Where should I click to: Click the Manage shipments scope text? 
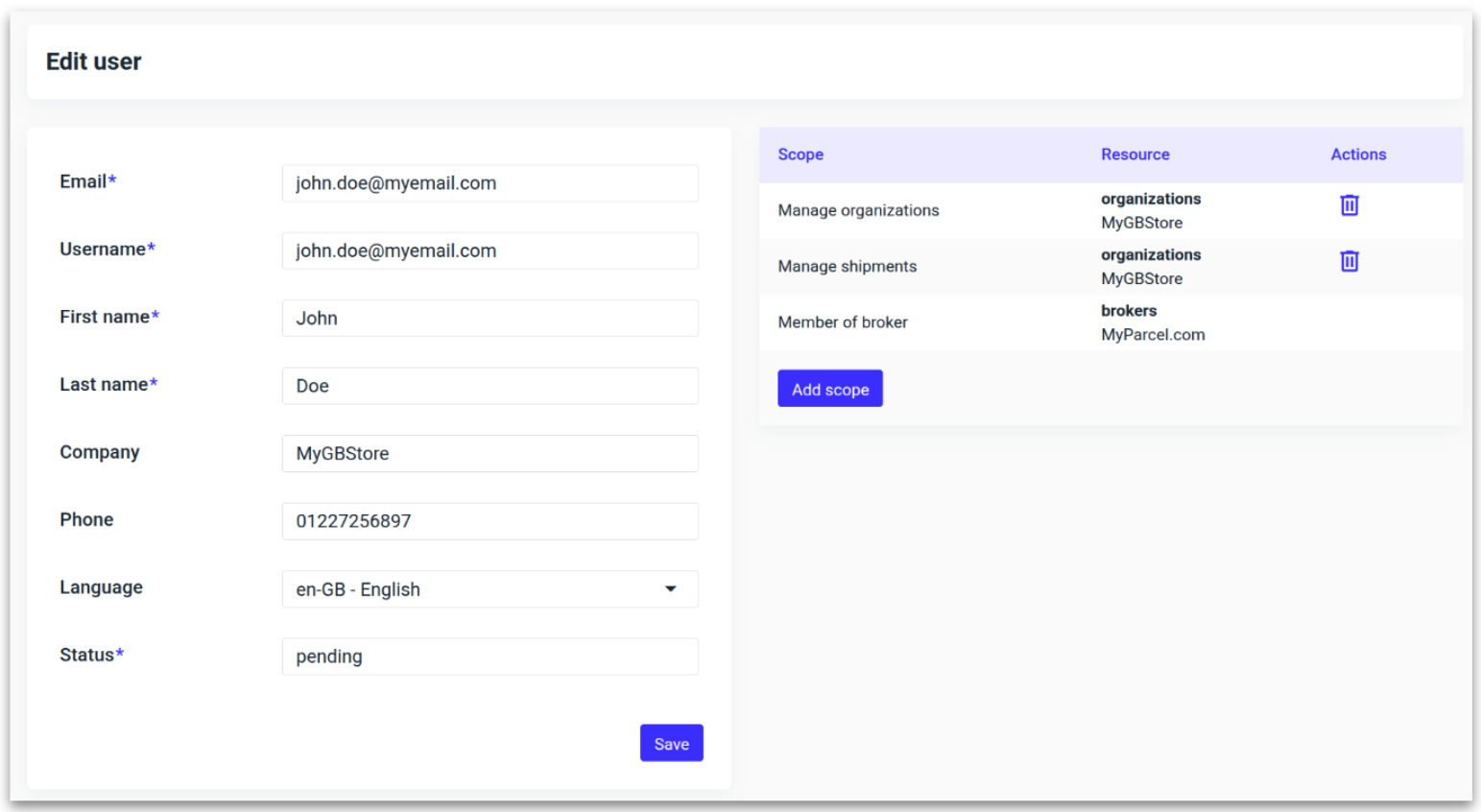click(847, 267)
